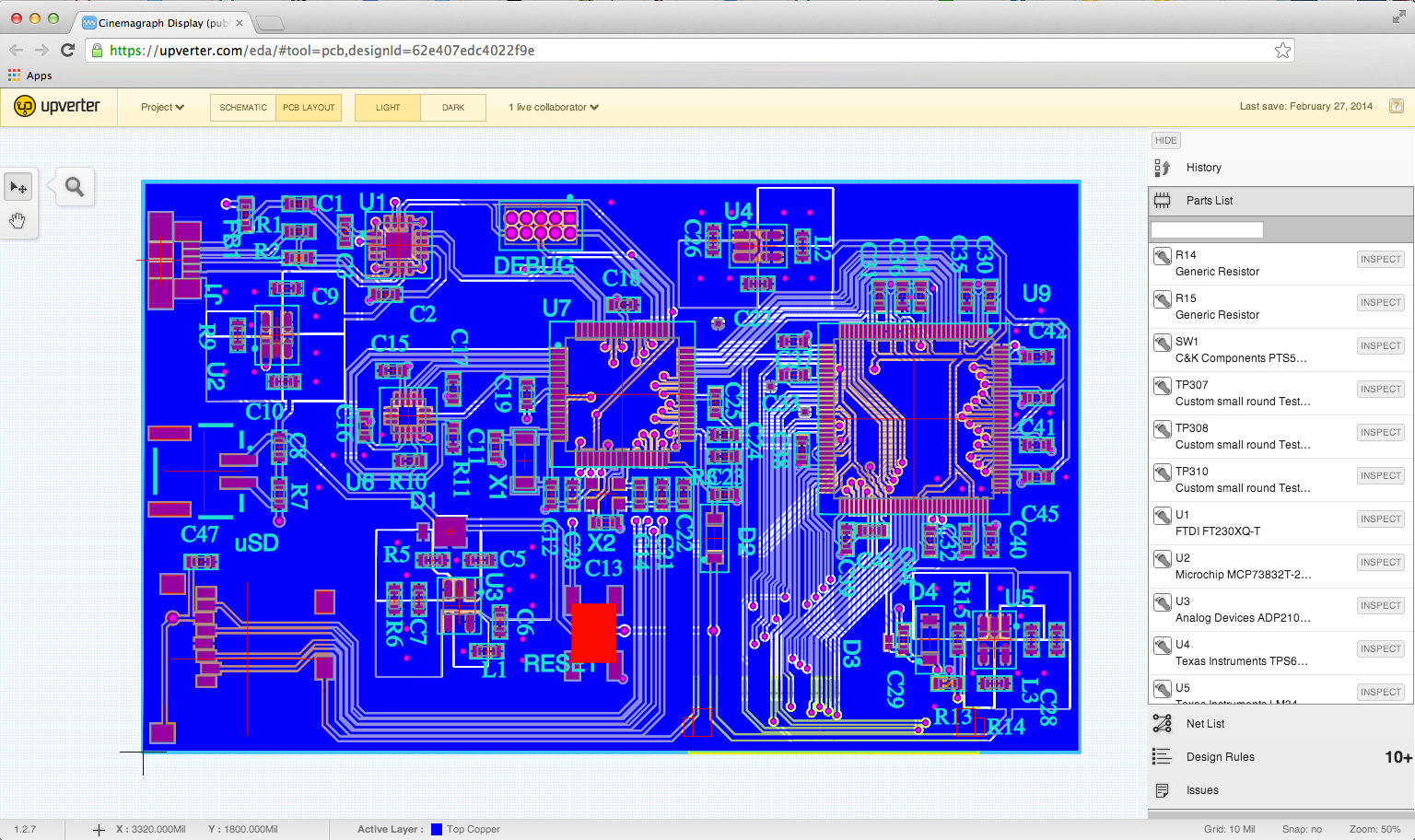Open the Project dropdown menu
Image resolution: width=1415 pixels, height=840 pixels.
click(162, 108)
